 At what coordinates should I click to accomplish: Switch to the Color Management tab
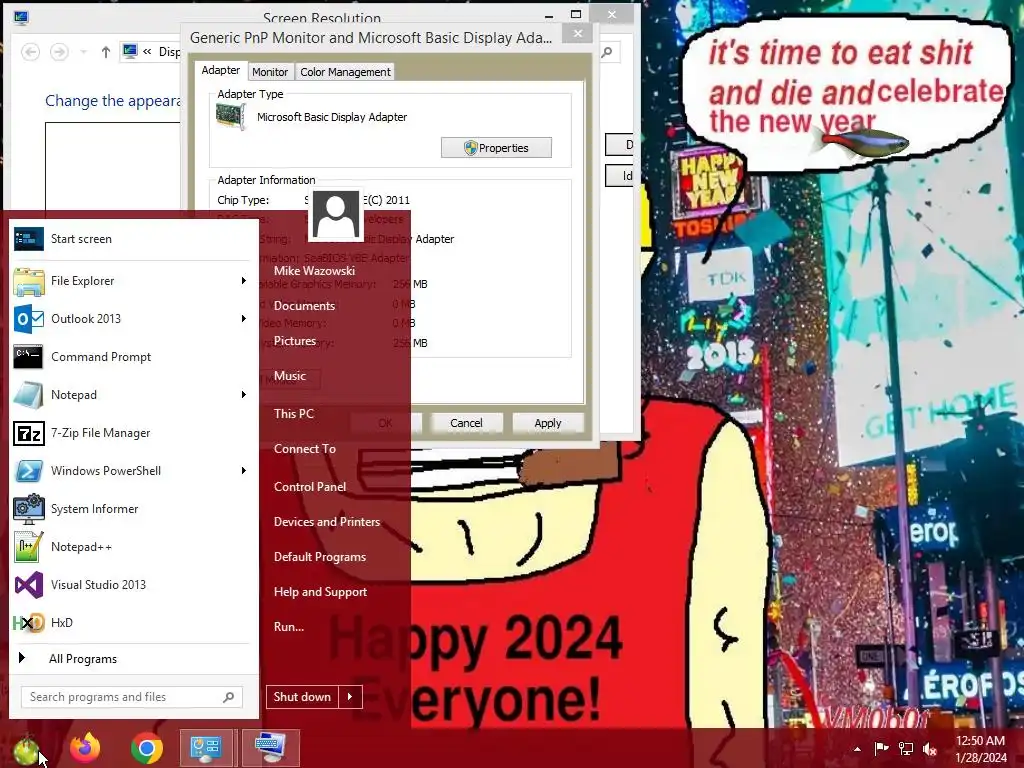pyautogui.click(x=345, y=72)
